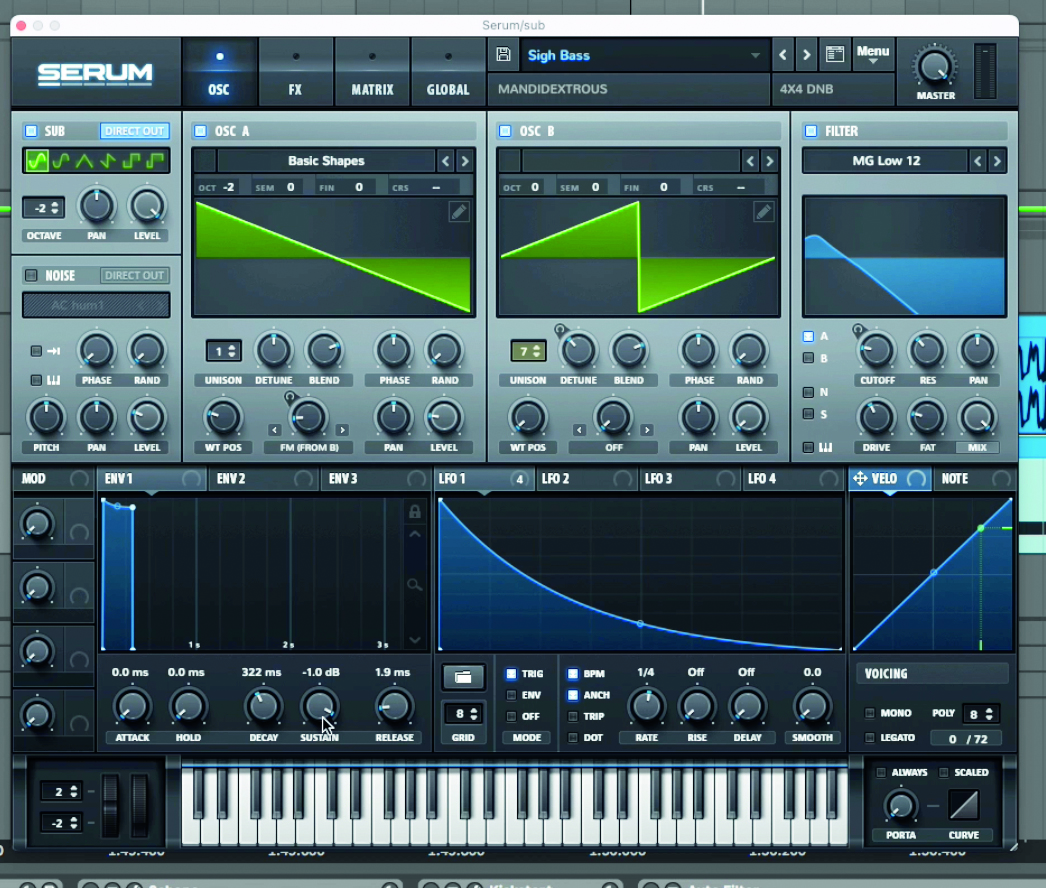Screen dimensions: 1046x888
Task: Adjust OSC A unison voices stepper
Action: [x=223, y=351]
